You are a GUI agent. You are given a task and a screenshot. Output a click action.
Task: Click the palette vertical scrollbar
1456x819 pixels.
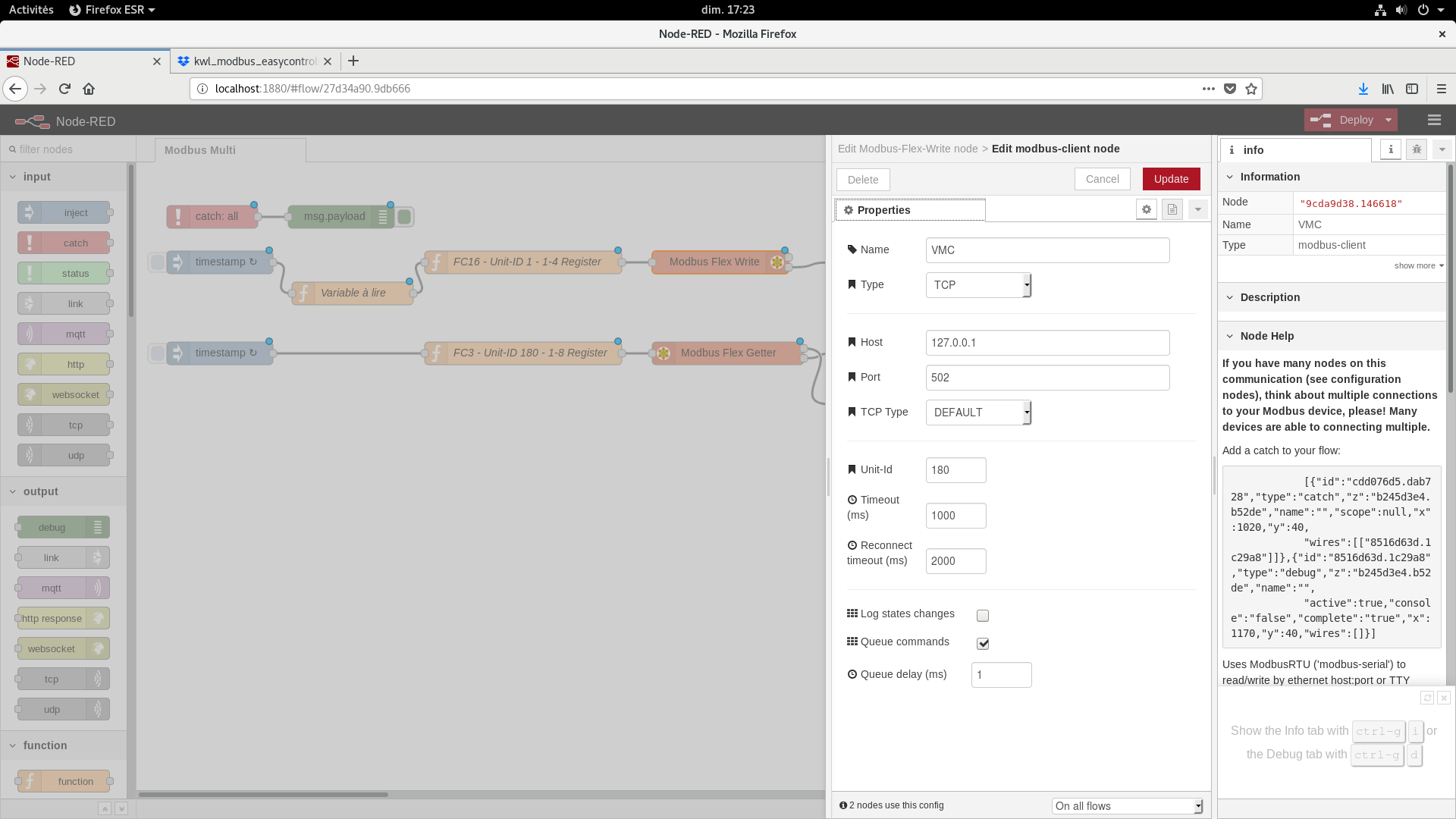(130, 241)
